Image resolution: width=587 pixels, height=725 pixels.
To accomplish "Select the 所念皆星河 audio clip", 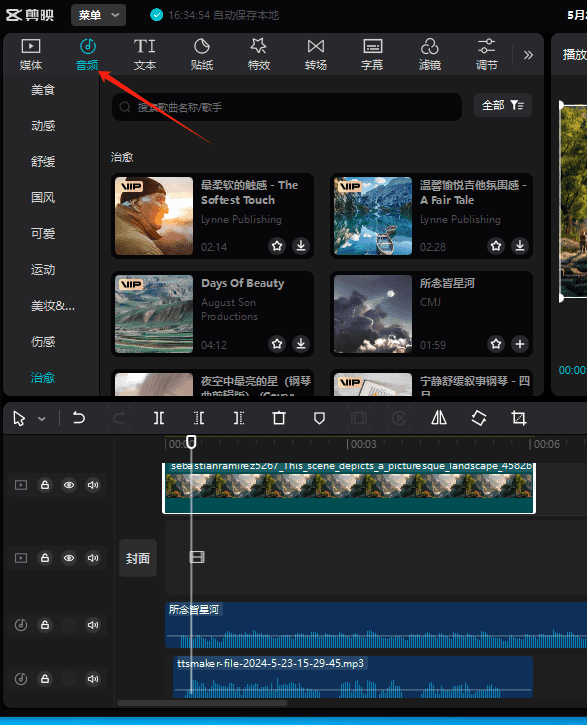I will tap(376, 625).
